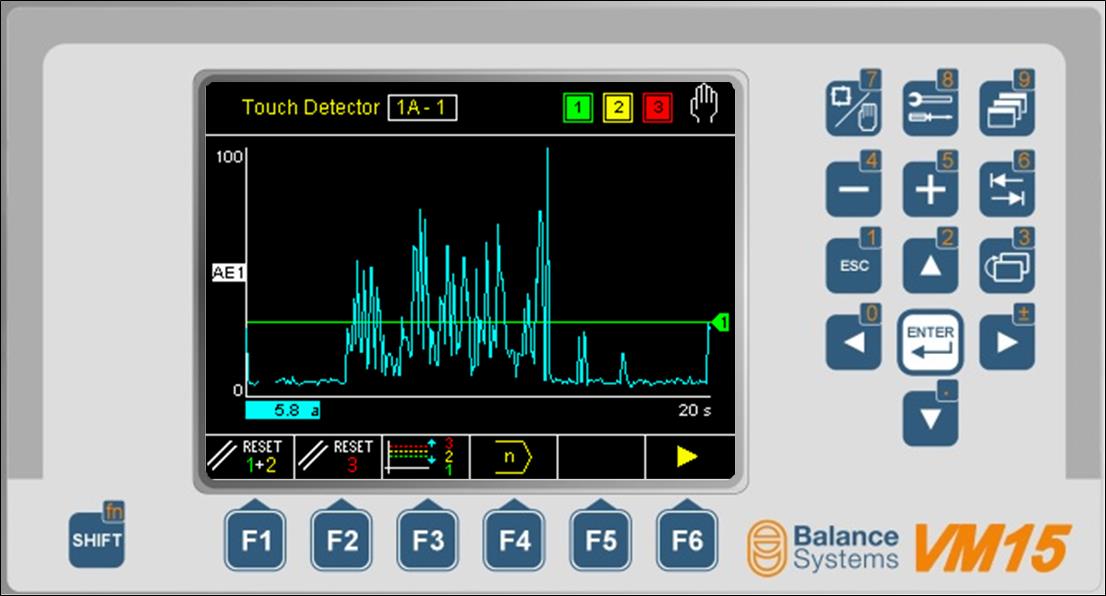Click the 1A - 1 channel box
Image resolution: width=1106 pixels, height=596 pixels.
pos(423,108)
